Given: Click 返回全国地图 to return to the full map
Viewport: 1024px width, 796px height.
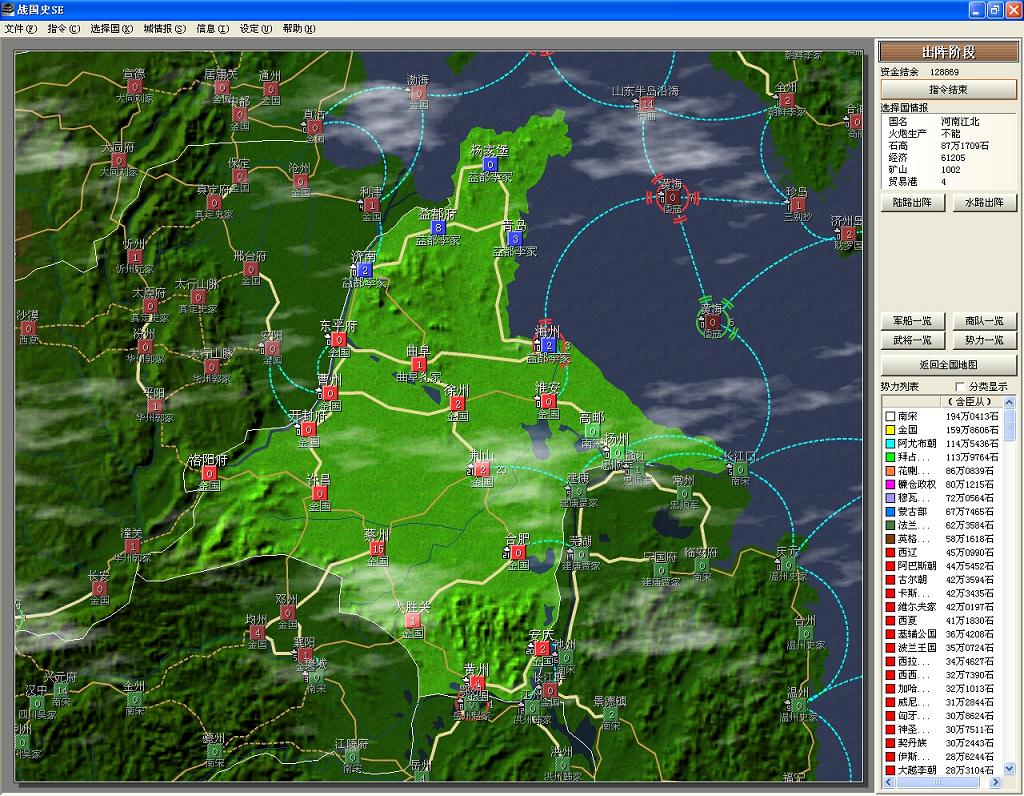Looking at the screenshot, I should (x=948, y=365).
